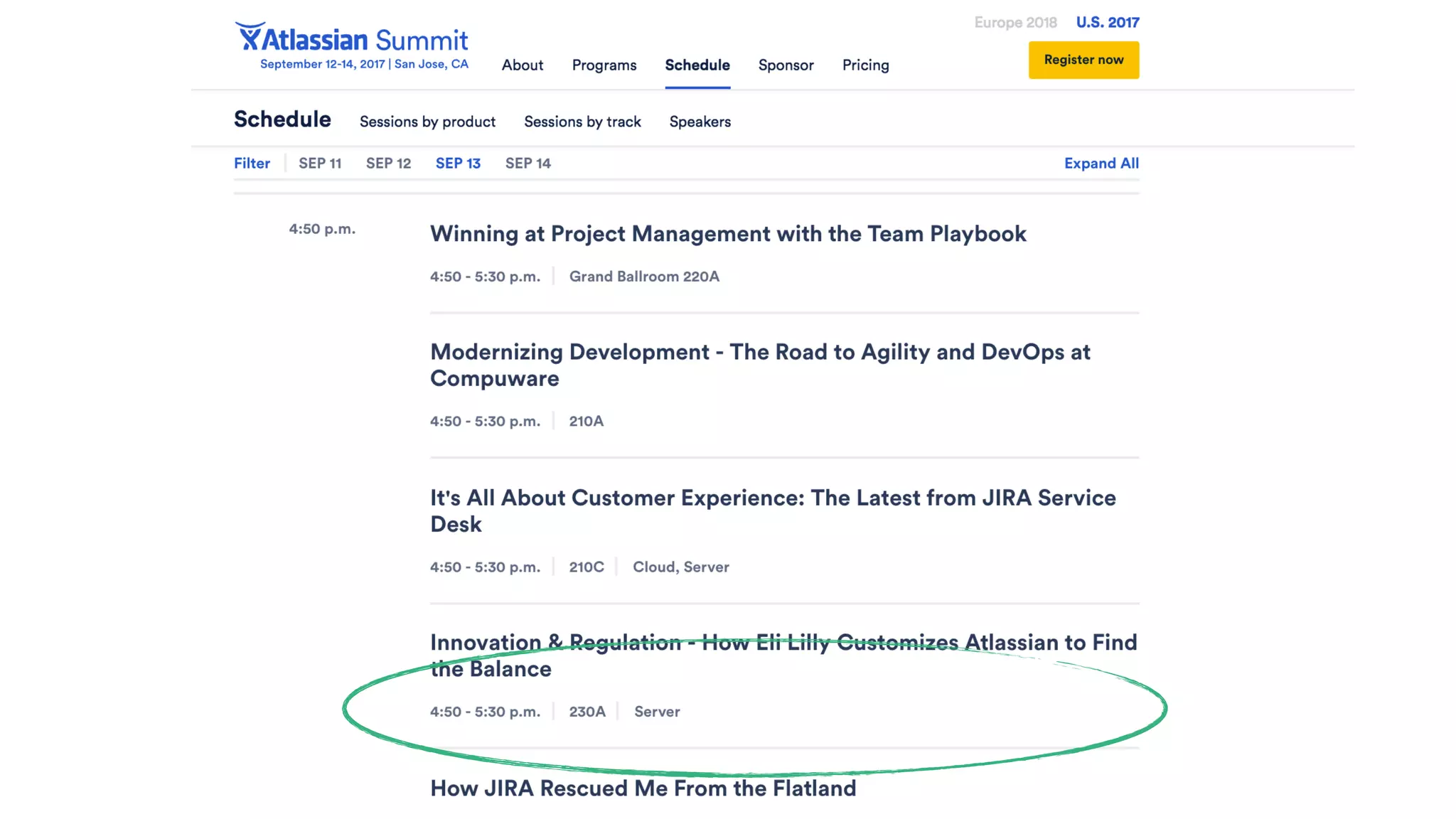Show the SEP 14 schedule
1456x819 pixels.
click(528, 164)
